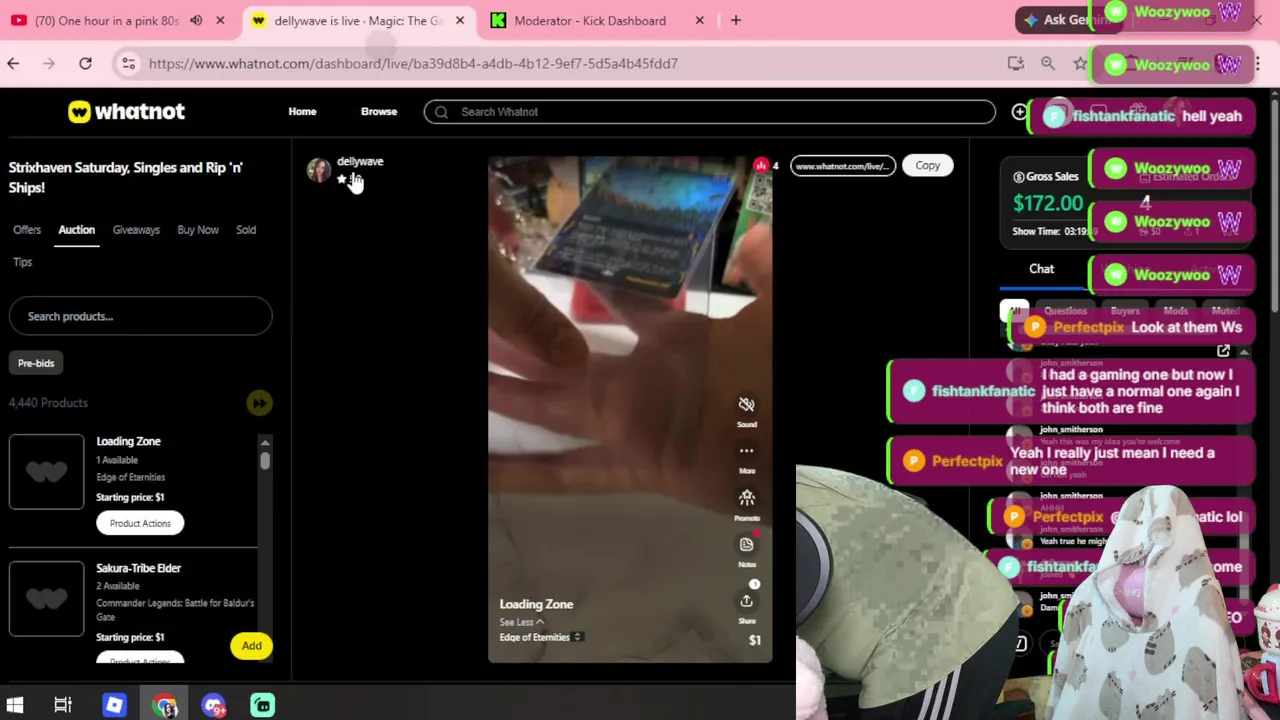Bookmark this page with the star icon
Image resolution: width=1280 pixels, height=720 pixels.
tap(1080, 64)
